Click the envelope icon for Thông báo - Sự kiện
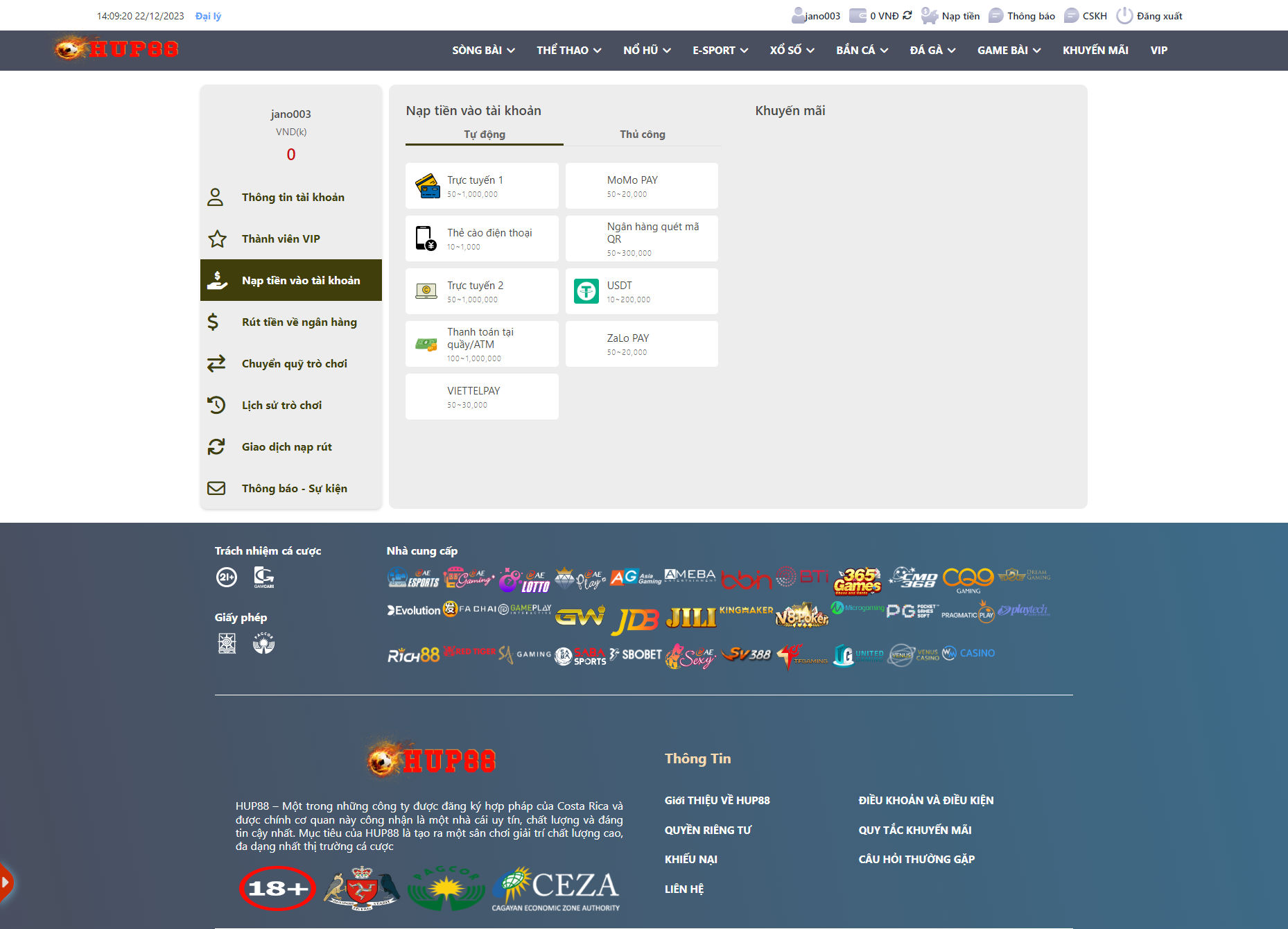 pyautogui.click(x=216, y=488)
